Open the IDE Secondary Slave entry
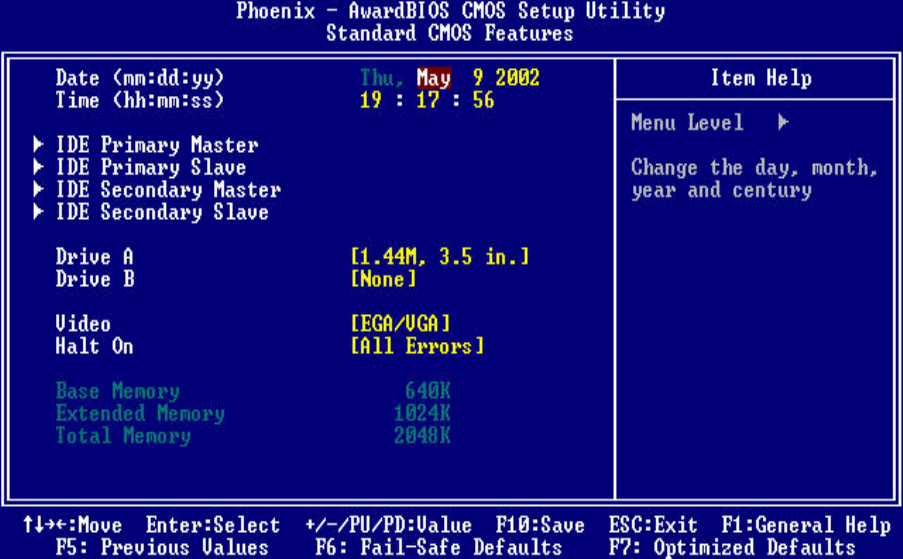This screenshot has width=903, height=559. (162, 212)
